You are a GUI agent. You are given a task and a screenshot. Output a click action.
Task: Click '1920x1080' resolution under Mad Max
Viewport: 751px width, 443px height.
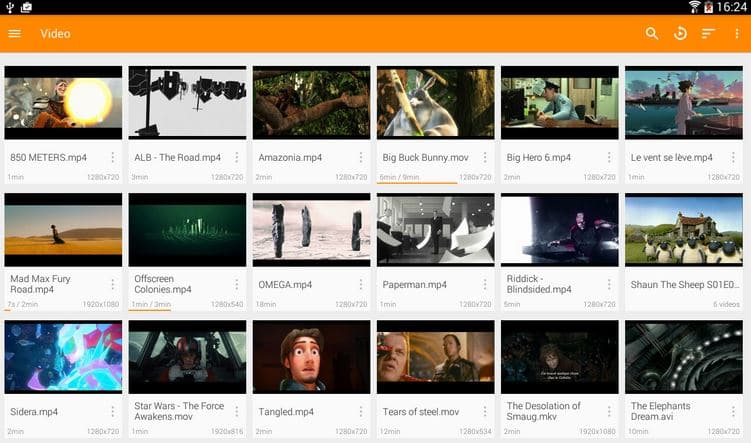101,304
